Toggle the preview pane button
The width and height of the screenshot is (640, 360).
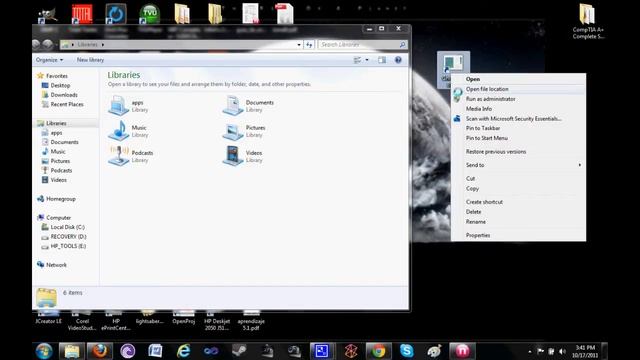tap(382, 60)
